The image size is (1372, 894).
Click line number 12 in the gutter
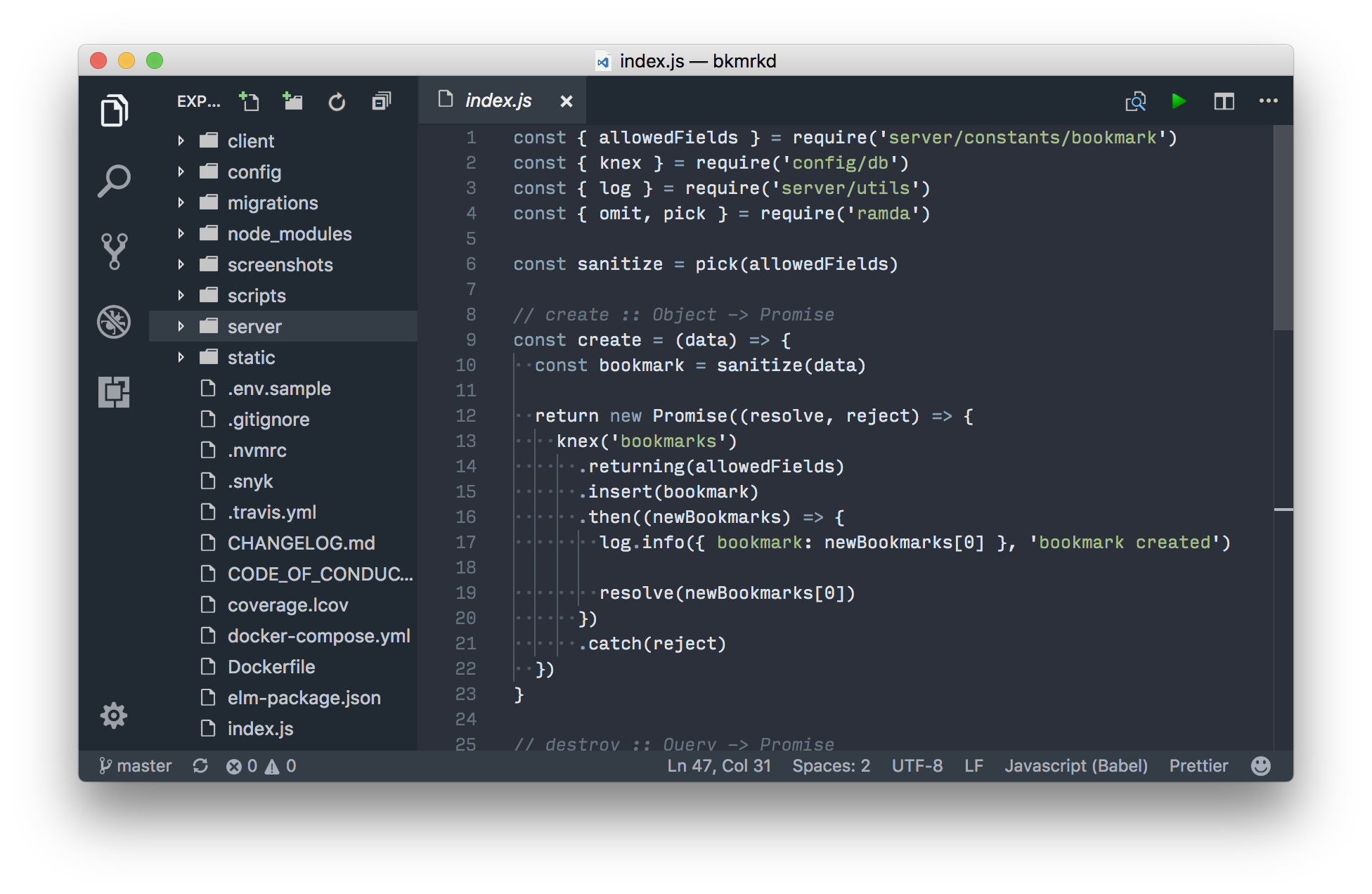pos(466,415)
